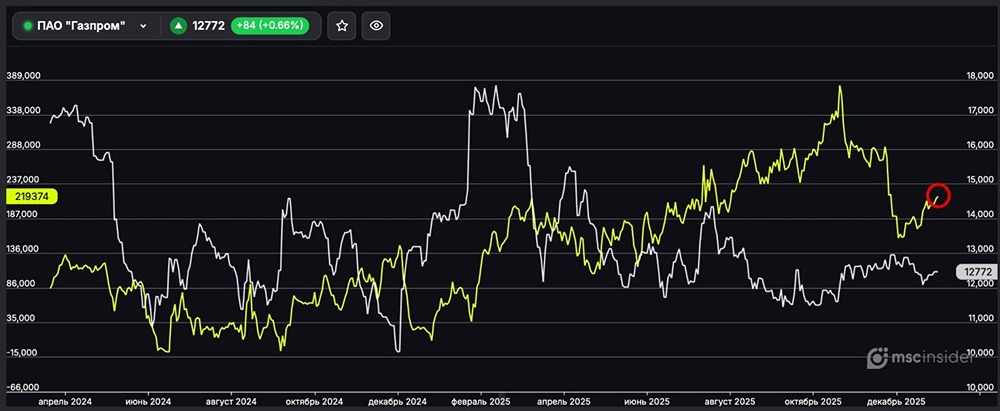Click the 136,000 left-axis value
The width and height of the screenshot is (1000, 411).
(24, 250)
